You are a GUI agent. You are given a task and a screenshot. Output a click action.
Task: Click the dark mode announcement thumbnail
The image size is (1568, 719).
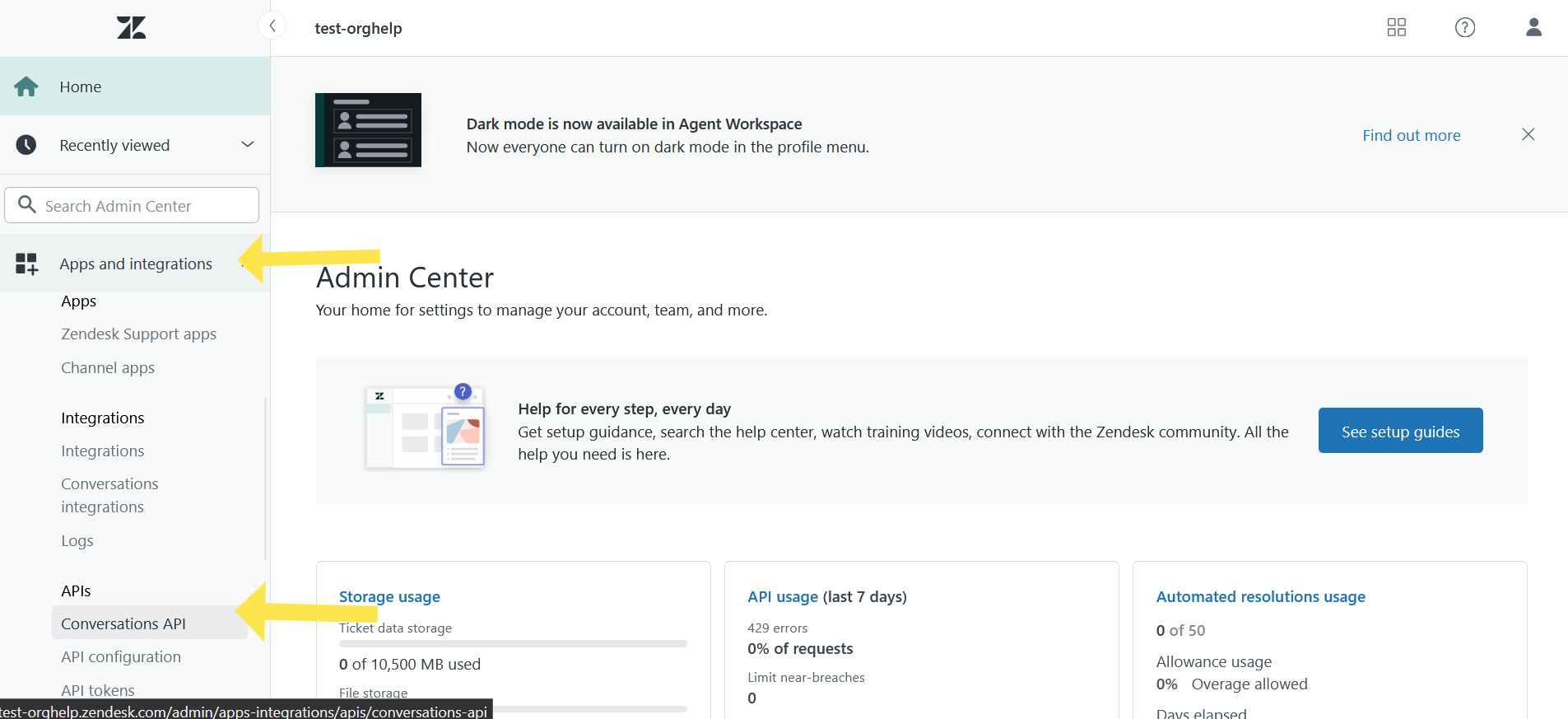point(368,130)
